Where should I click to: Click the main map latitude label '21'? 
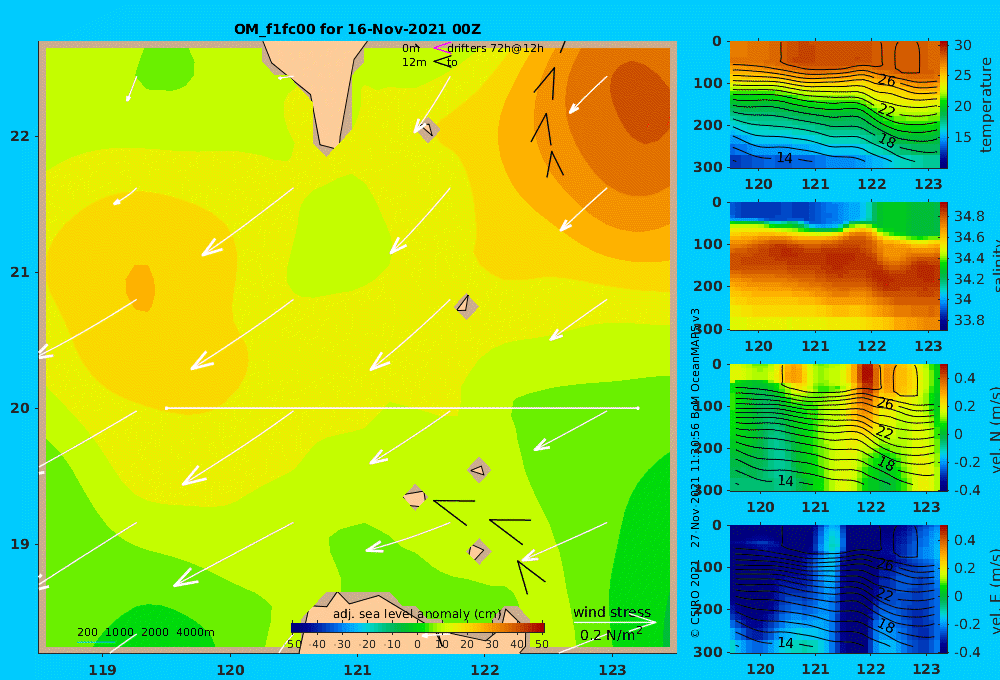pos(20,272)
